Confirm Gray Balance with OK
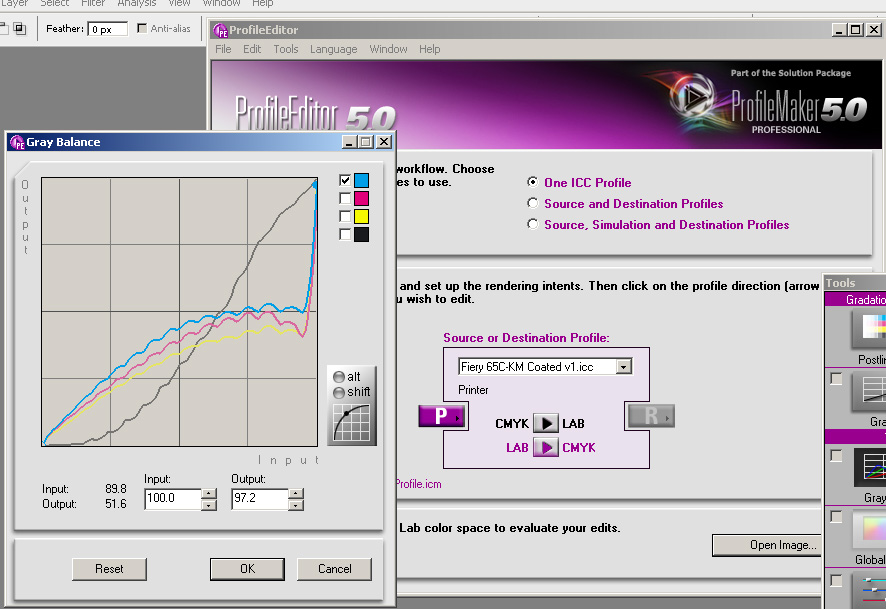The width and height of the screenshot is (886, 609). pos(247,569)
